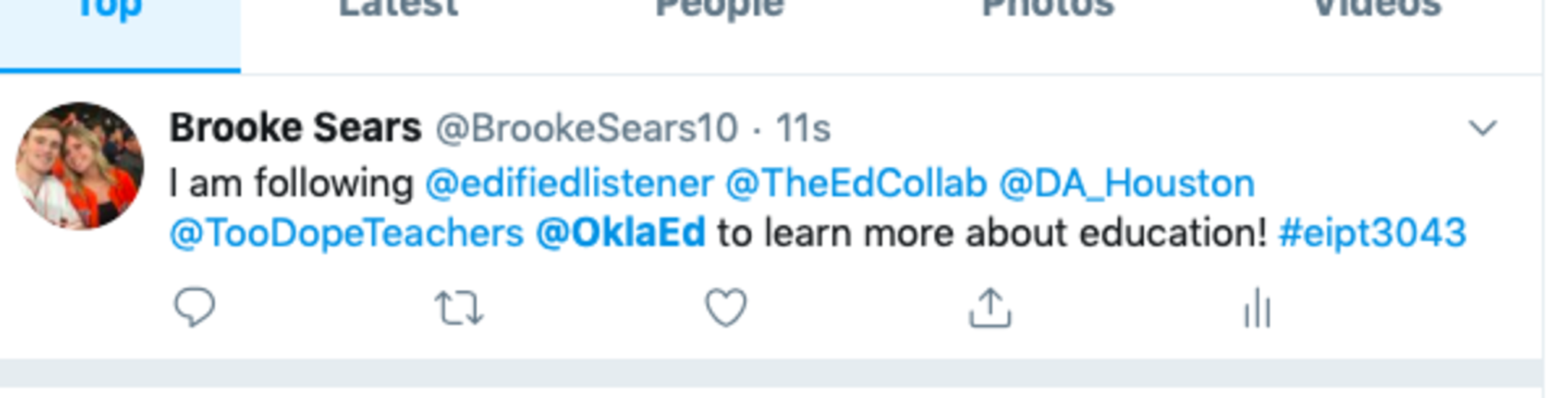Like the tweet with heart icon
The height and width of the screenshot is (398, 1568).
tap(725, 308)
